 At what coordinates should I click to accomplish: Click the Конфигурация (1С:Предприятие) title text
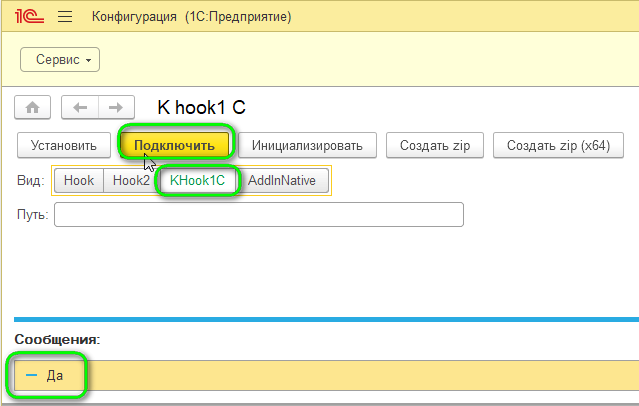[x=192, y=17]
